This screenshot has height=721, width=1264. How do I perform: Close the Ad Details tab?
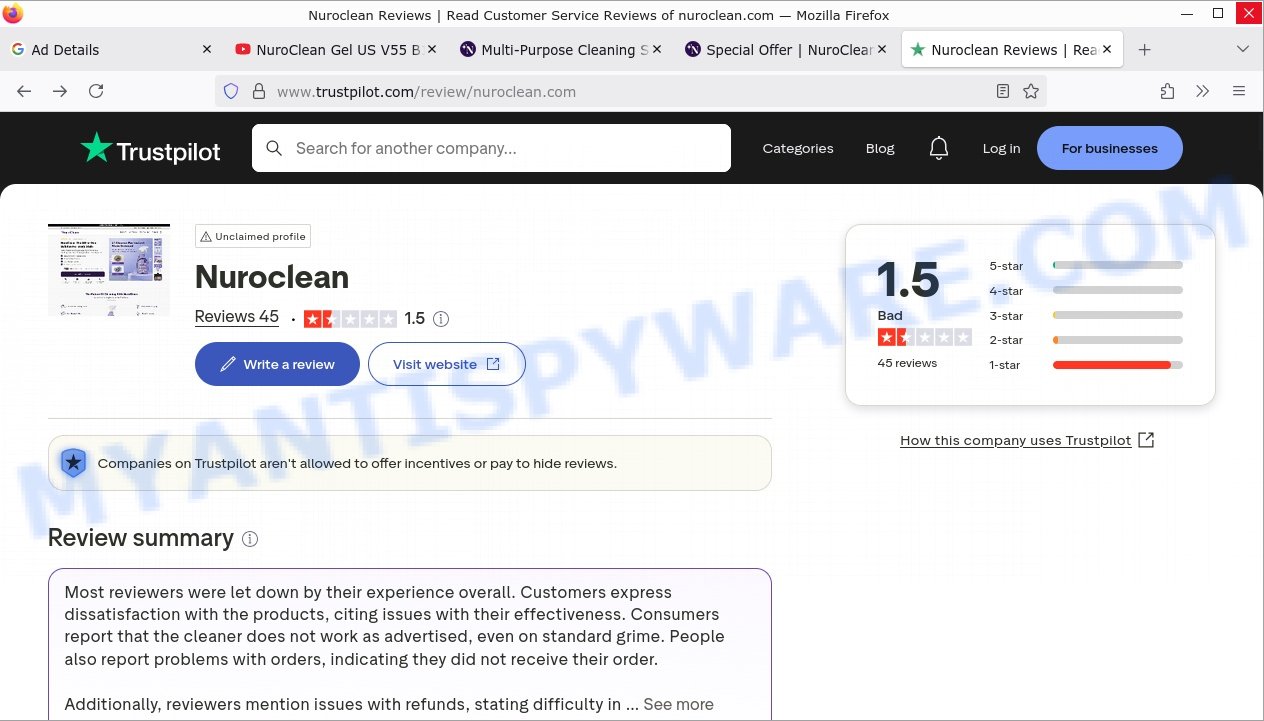pos(207,49)
